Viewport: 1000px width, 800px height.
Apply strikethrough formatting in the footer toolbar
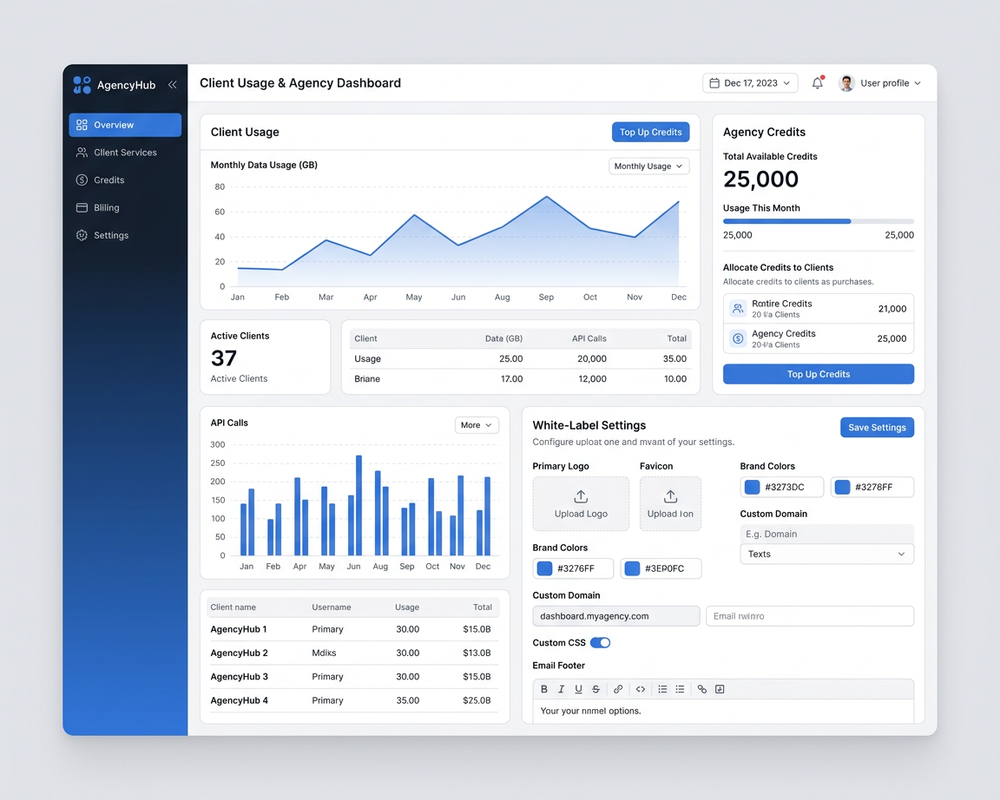[x=596, y=689]
